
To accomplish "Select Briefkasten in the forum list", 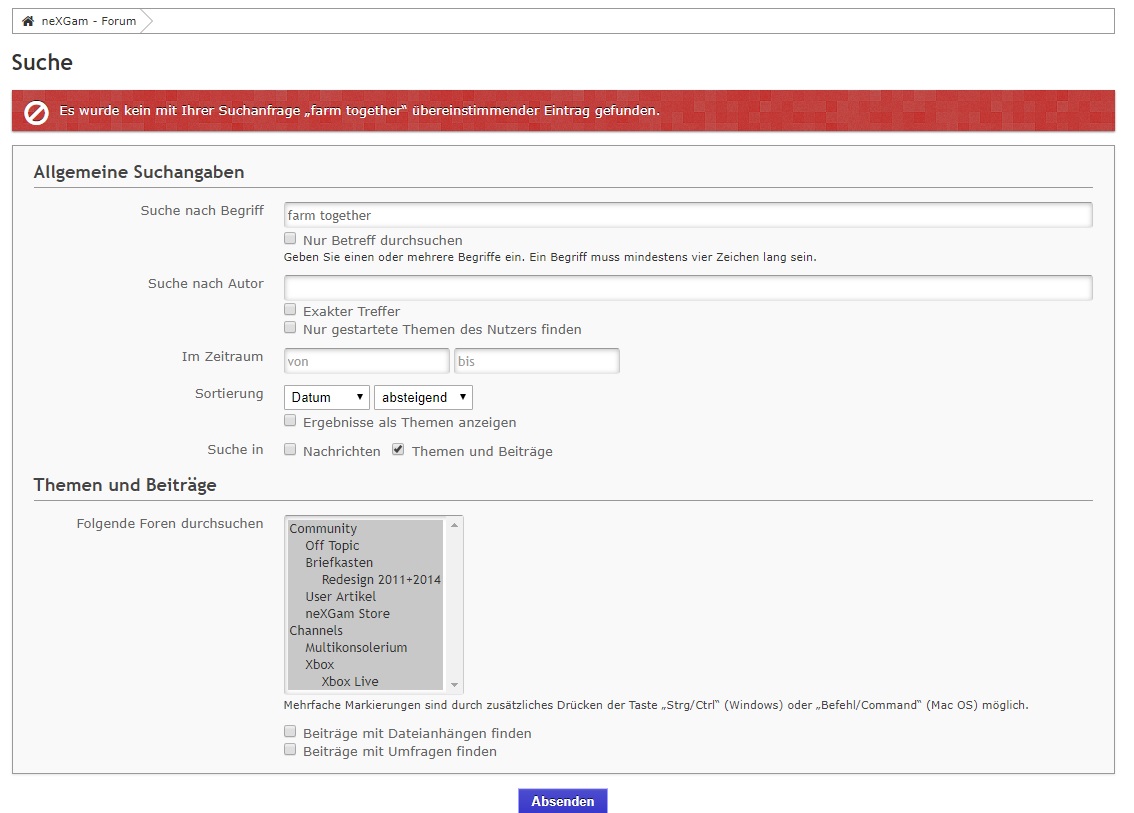I will 365,562.
